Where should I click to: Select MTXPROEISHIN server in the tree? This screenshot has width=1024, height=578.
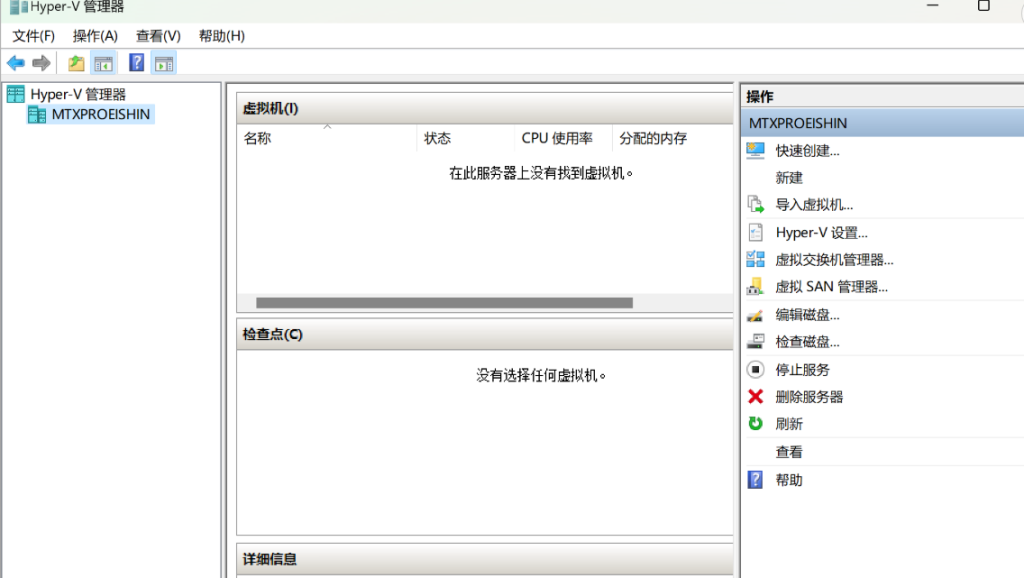pos(100,115)
